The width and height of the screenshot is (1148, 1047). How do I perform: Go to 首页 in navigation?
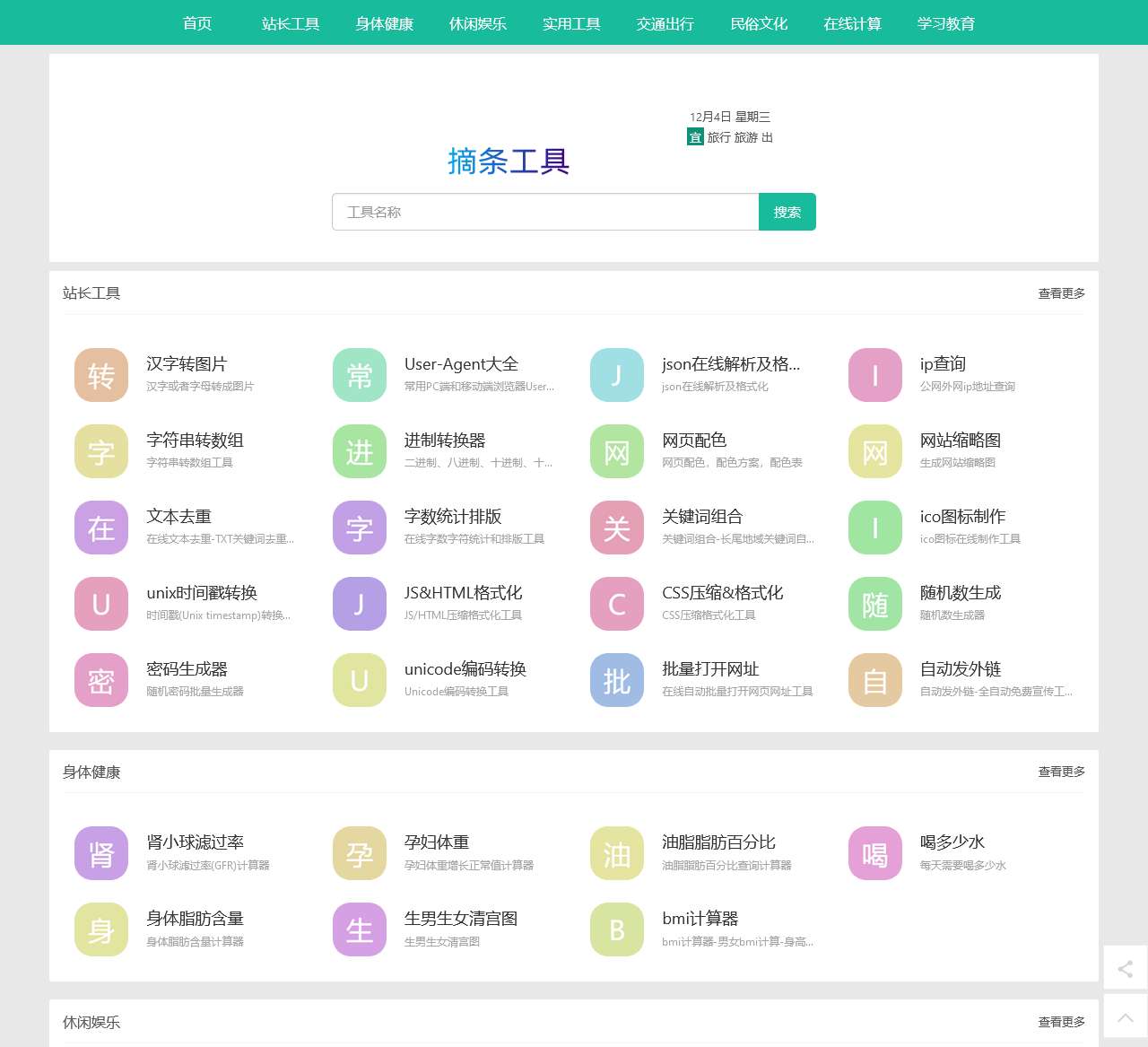point(197,23)
